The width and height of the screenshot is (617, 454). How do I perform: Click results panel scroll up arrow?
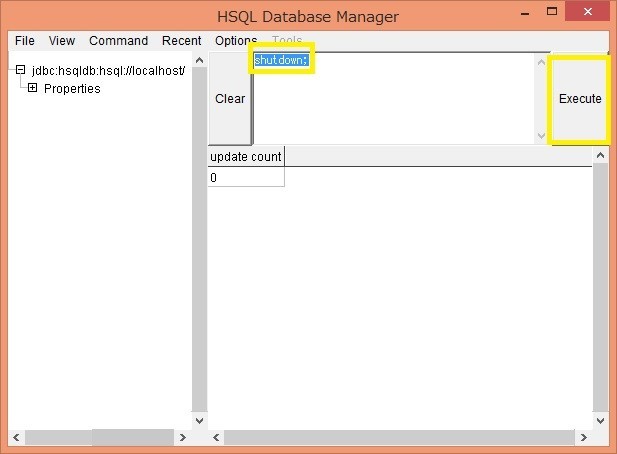pos(600,155)
